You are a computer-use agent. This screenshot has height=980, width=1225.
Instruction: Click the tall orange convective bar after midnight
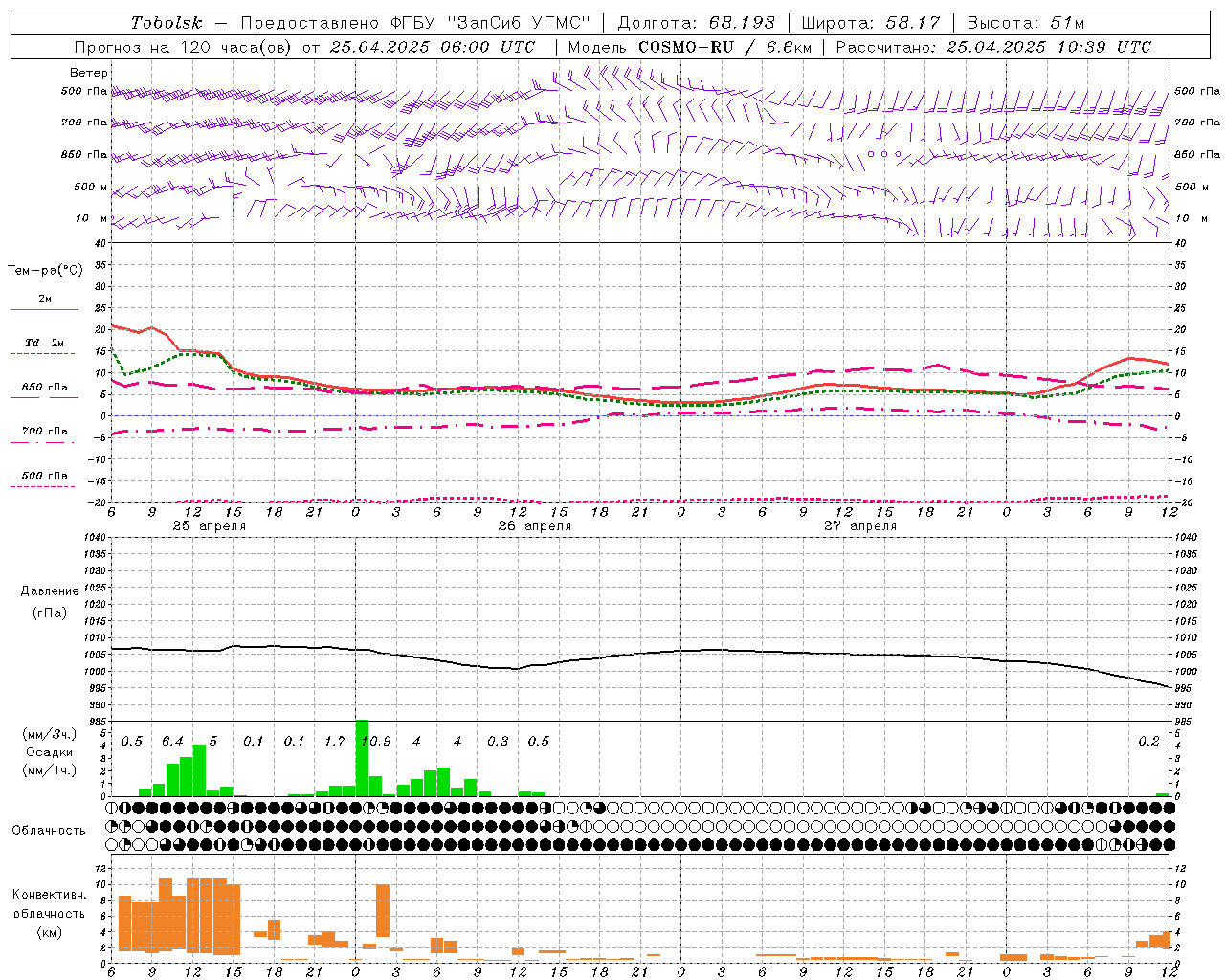click(x=383, y=911)
